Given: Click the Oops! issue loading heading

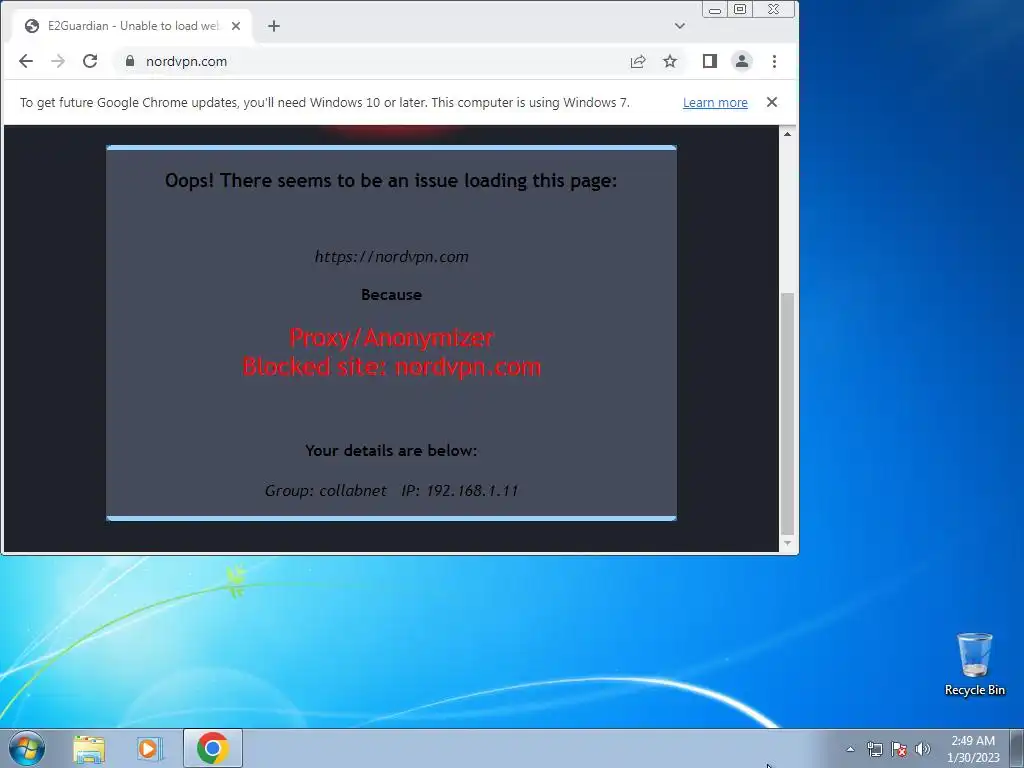Looking at the screenshot, I should [x=391, y=181].
